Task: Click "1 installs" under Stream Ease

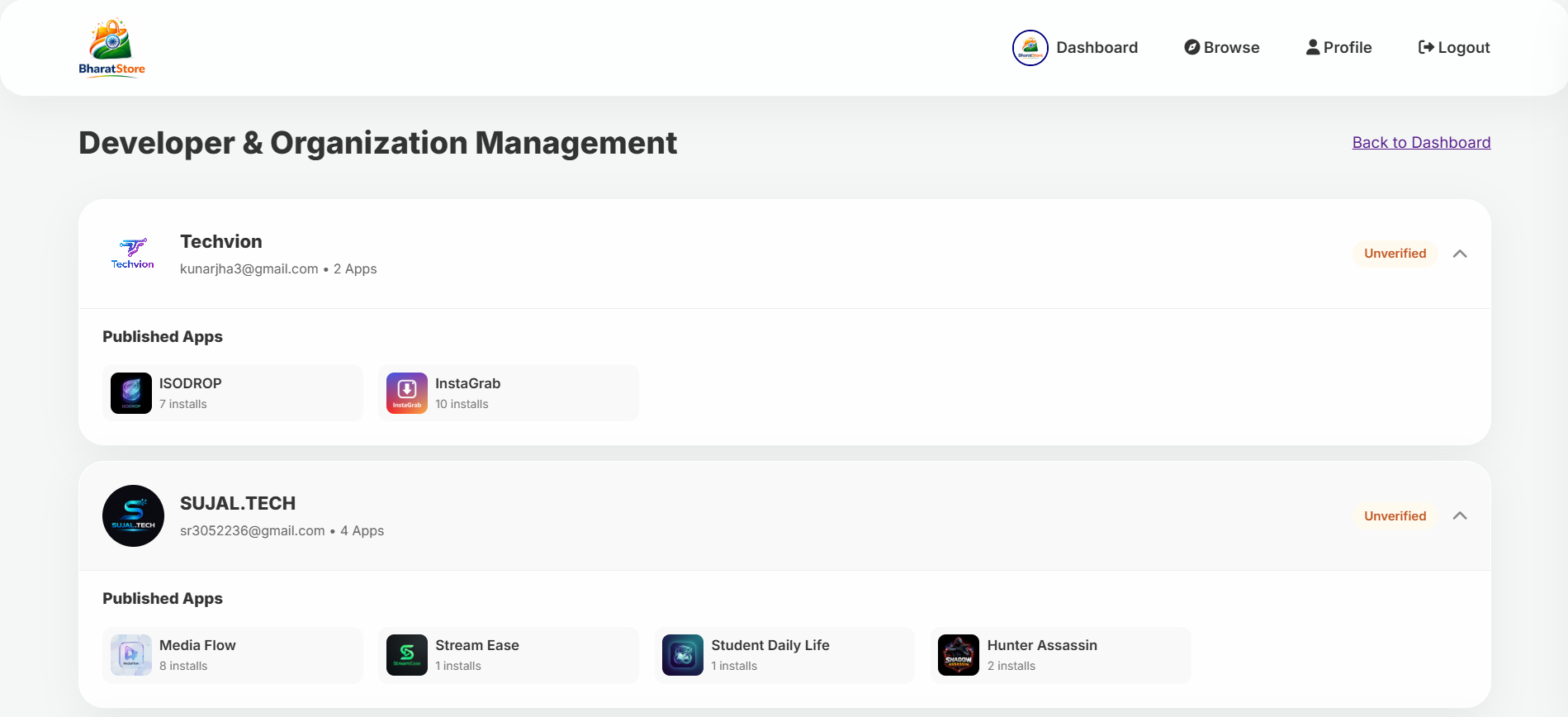Action: click(x=458, y=666)
